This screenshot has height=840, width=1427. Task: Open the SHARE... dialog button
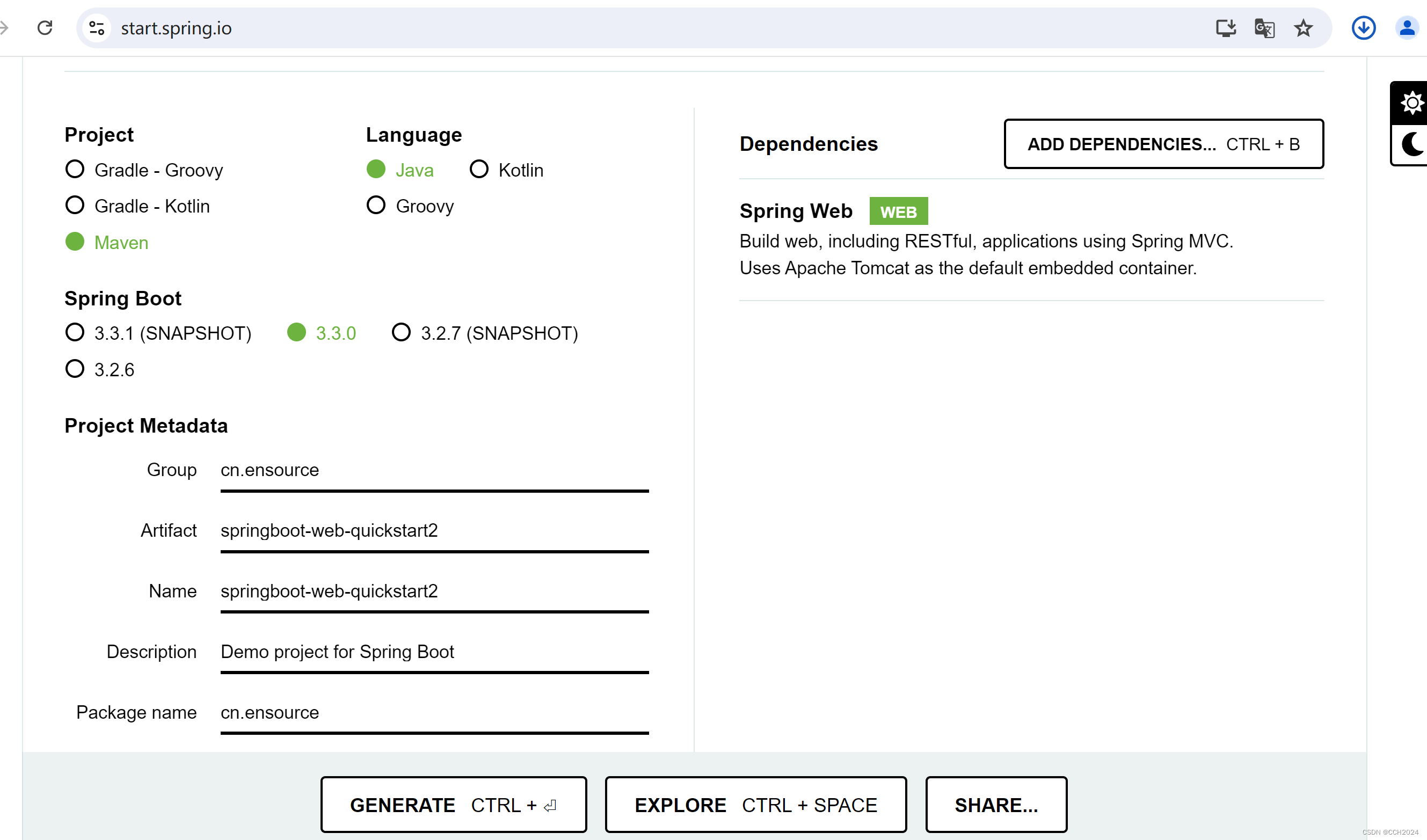click(996, 805)
